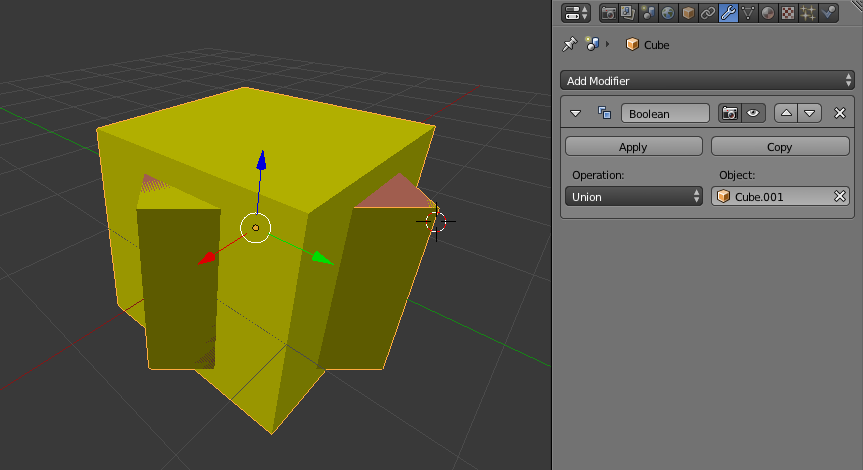Open the Union operation dropdown
Viewport: 863px width, 470px height.
pyautogui.click(x=633, y=196)
